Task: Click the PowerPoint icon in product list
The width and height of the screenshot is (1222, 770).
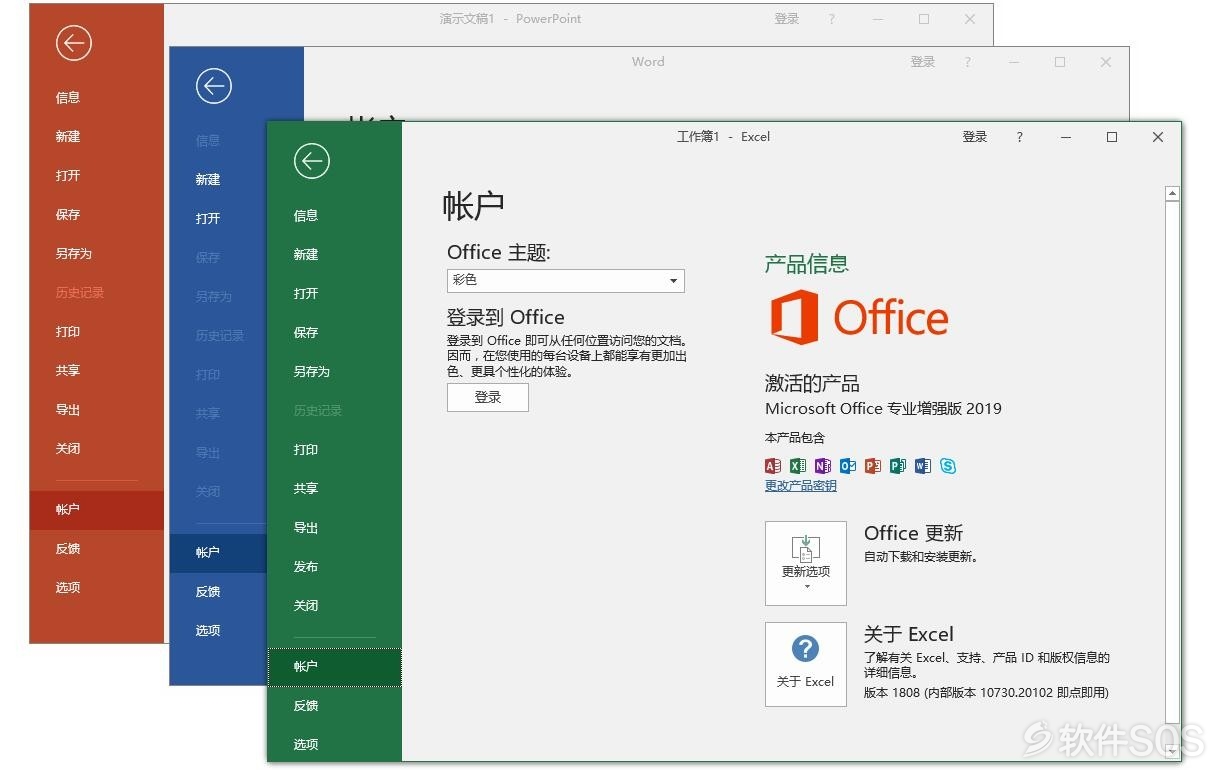Action: pyautogui.click(x=873, y=466)
